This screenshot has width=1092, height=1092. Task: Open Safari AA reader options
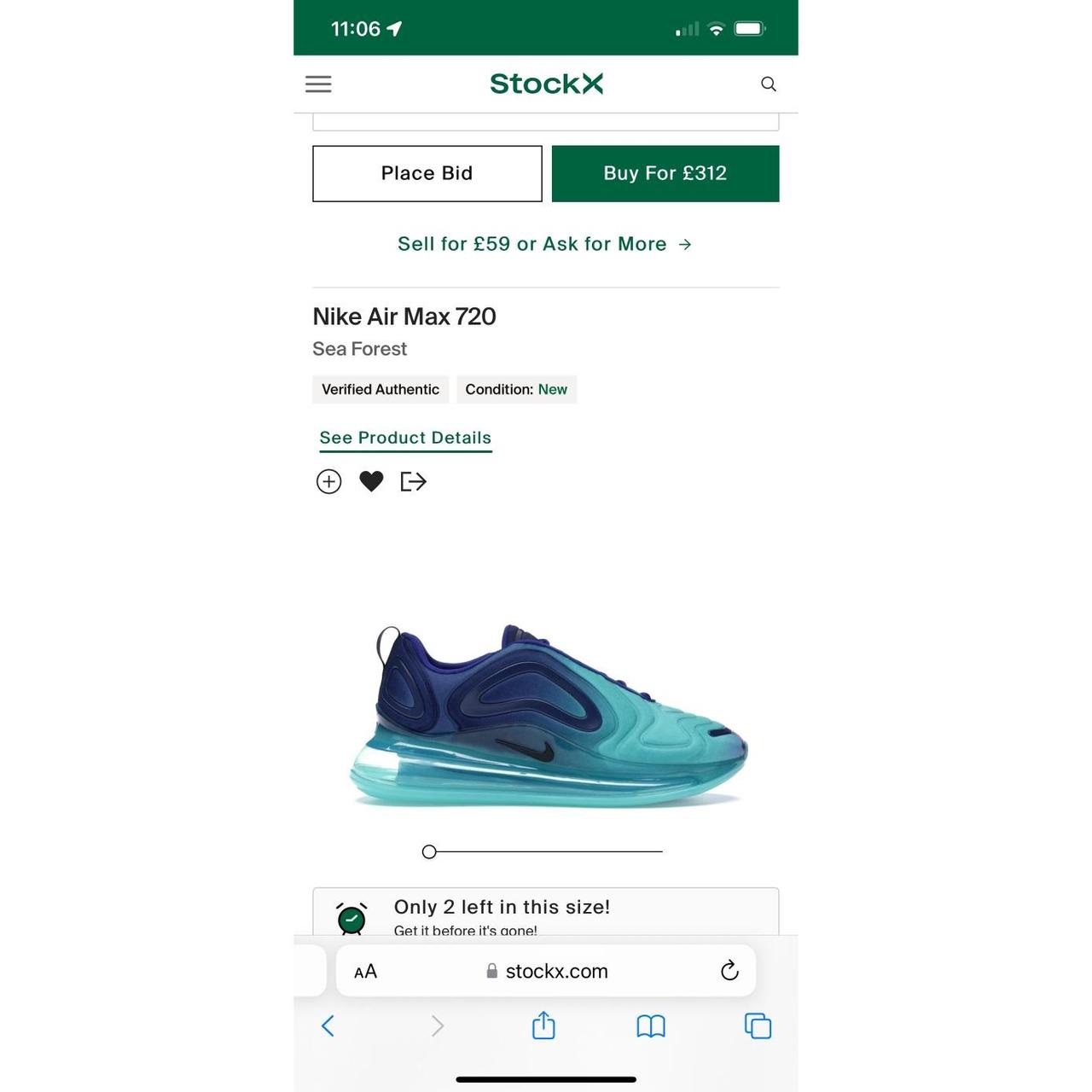(x=365, y=971)
